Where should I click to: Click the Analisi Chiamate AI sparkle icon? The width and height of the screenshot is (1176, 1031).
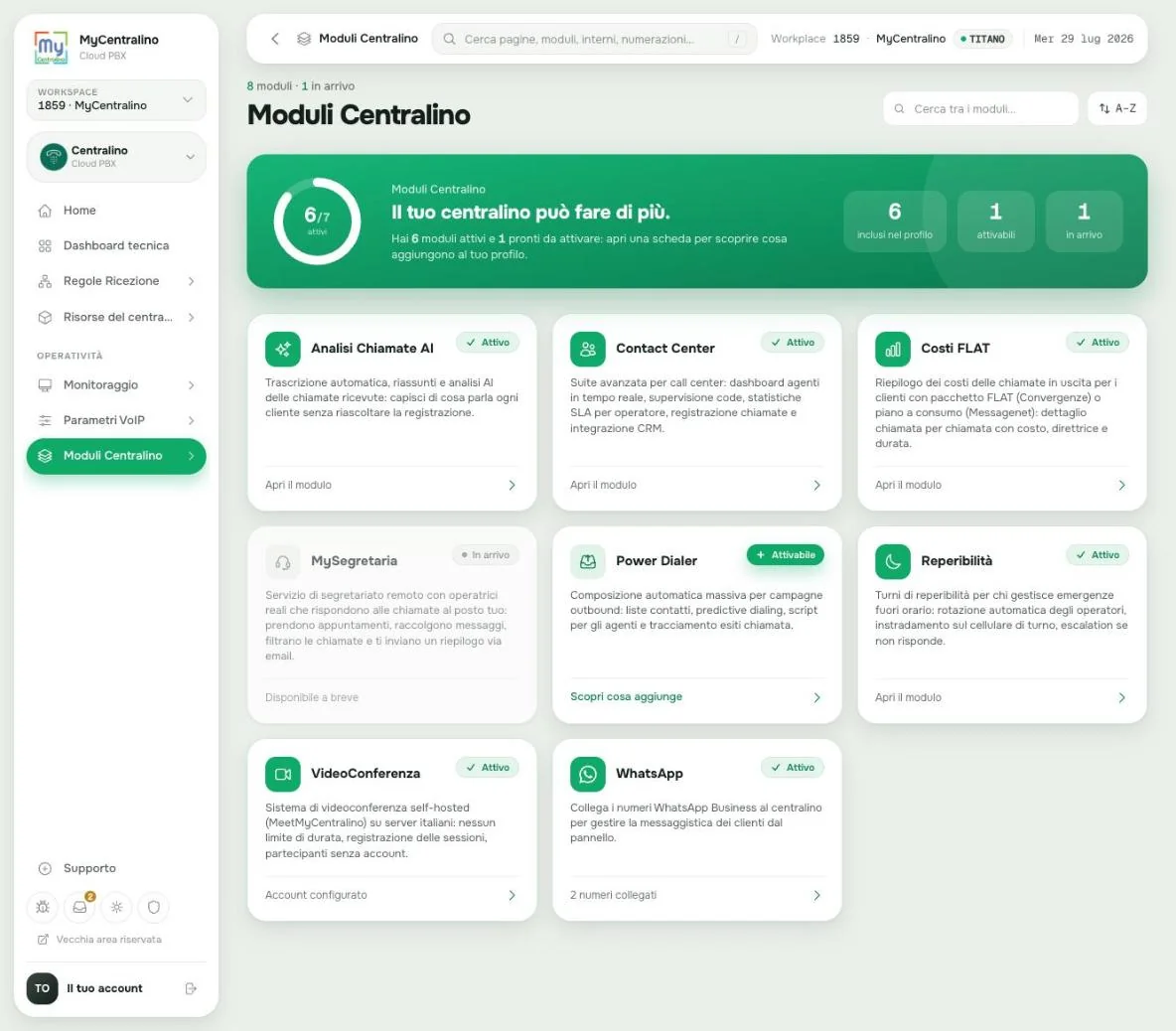283,349
